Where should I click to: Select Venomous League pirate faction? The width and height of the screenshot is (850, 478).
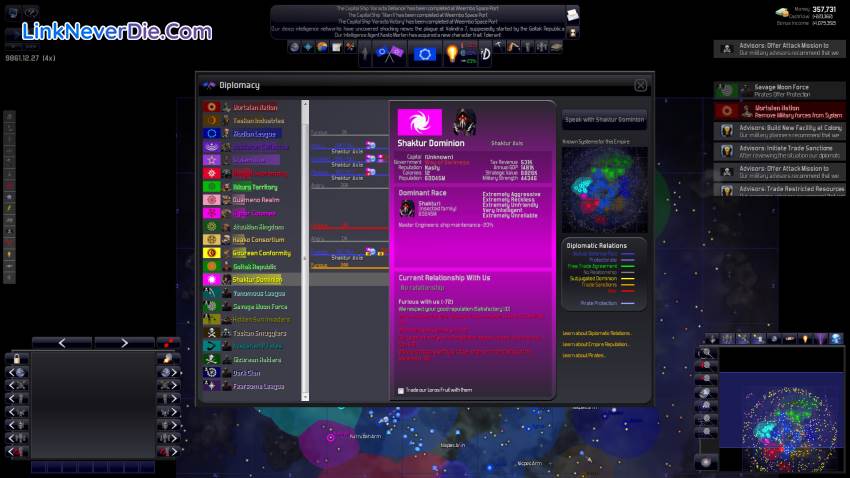252,293
